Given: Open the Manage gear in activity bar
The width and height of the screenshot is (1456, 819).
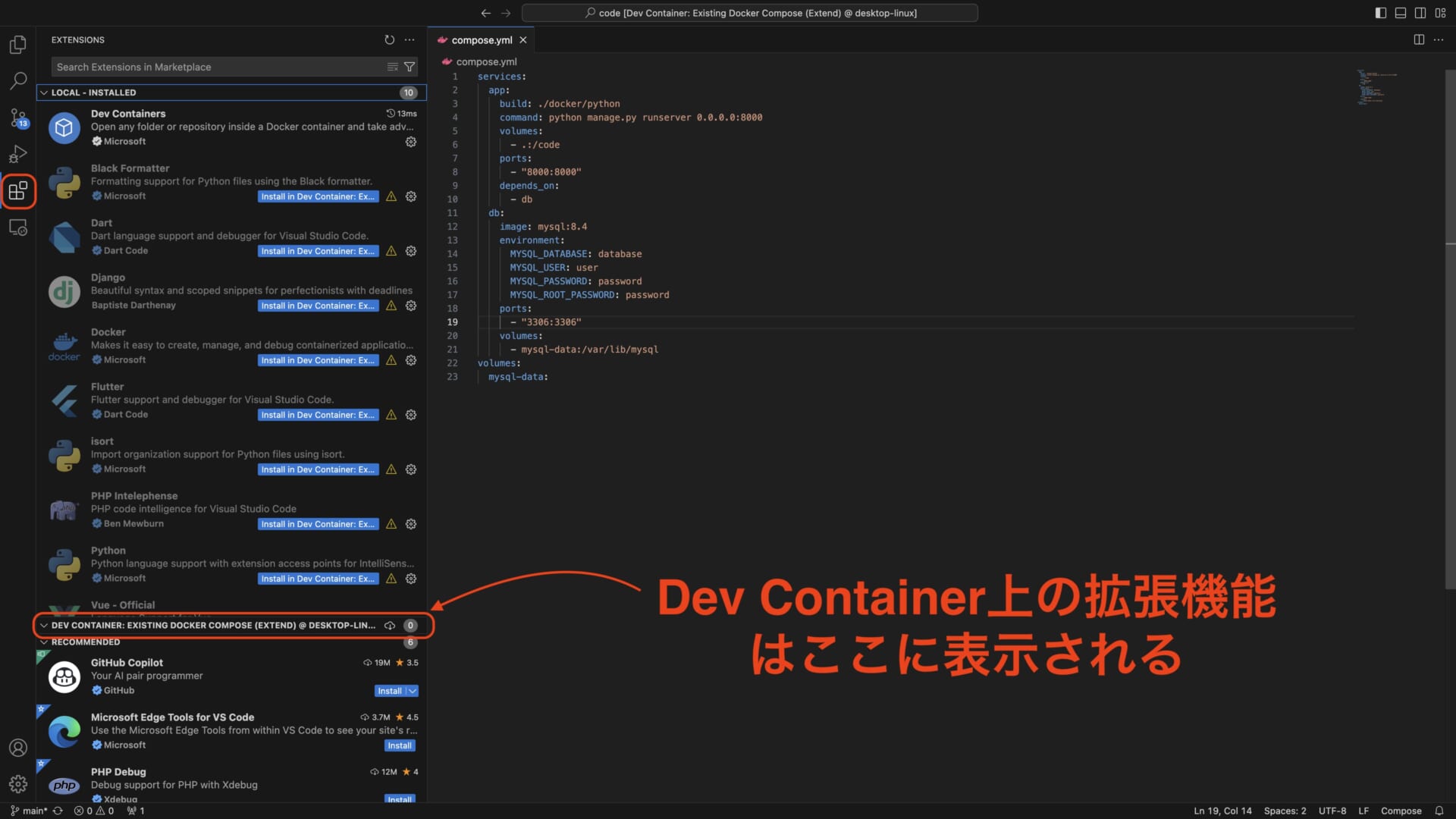Looking at the screenshot, I should click(18, 784).
